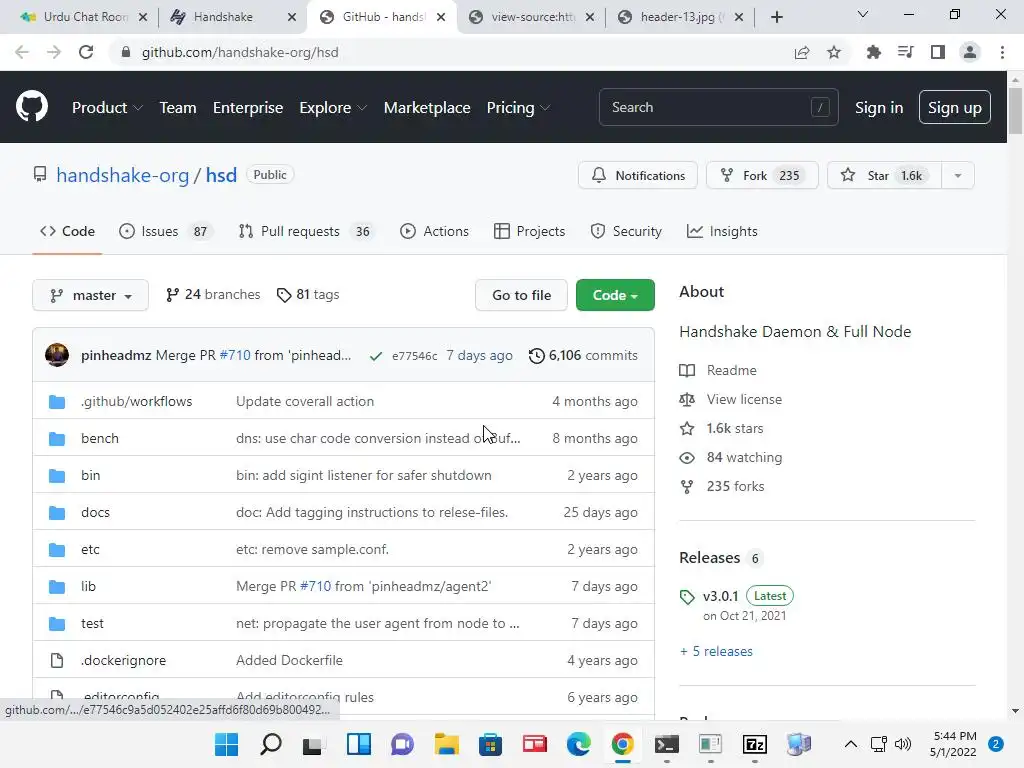Click the Fork 235 button
Image resolution: width=1024 pixels, height=768 pixels.
[761, 176]
